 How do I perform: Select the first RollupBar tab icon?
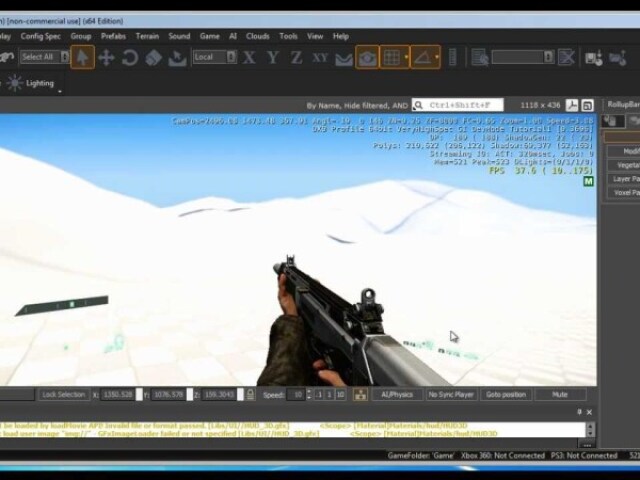(x=613, y=121)
